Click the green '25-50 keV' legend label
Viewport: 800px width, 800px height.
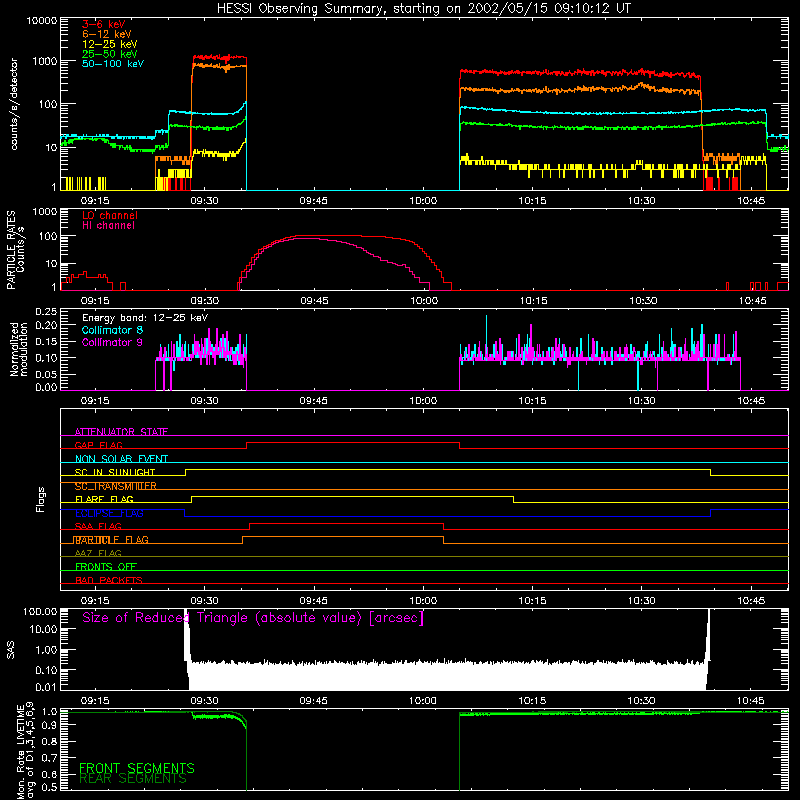coord(110,54)
